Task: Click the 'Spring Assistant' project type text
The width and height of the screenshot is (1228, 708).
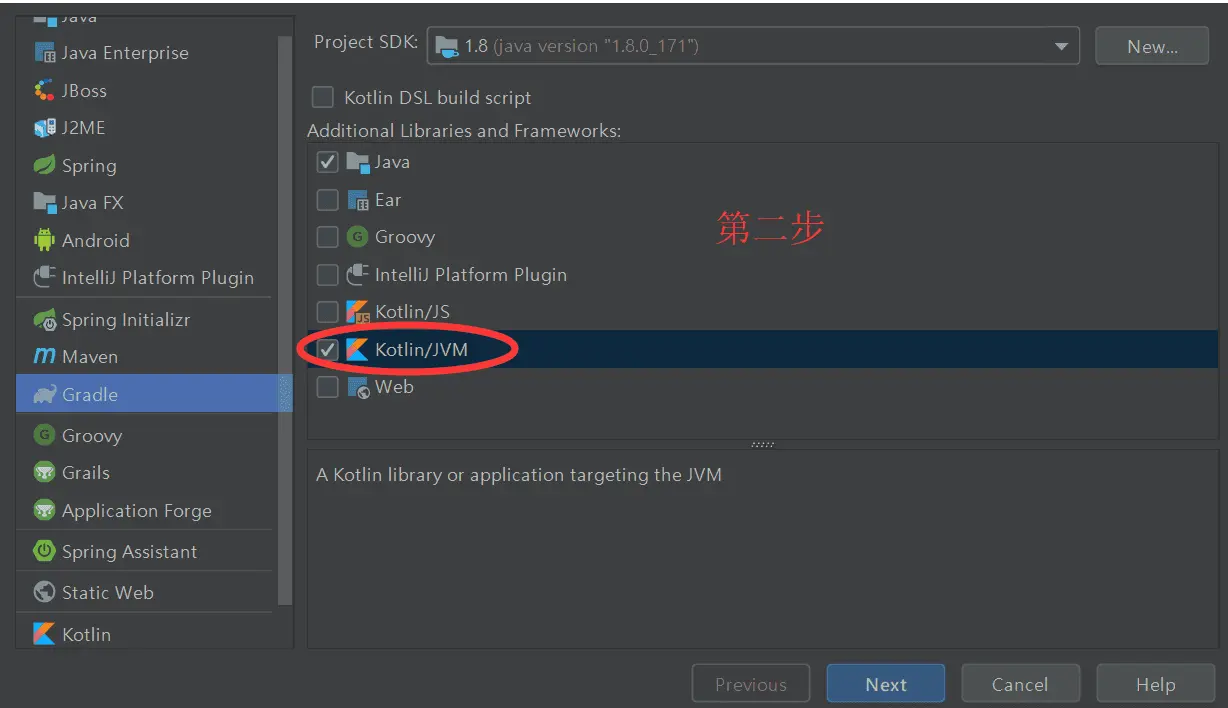Action: pos(129,552)
